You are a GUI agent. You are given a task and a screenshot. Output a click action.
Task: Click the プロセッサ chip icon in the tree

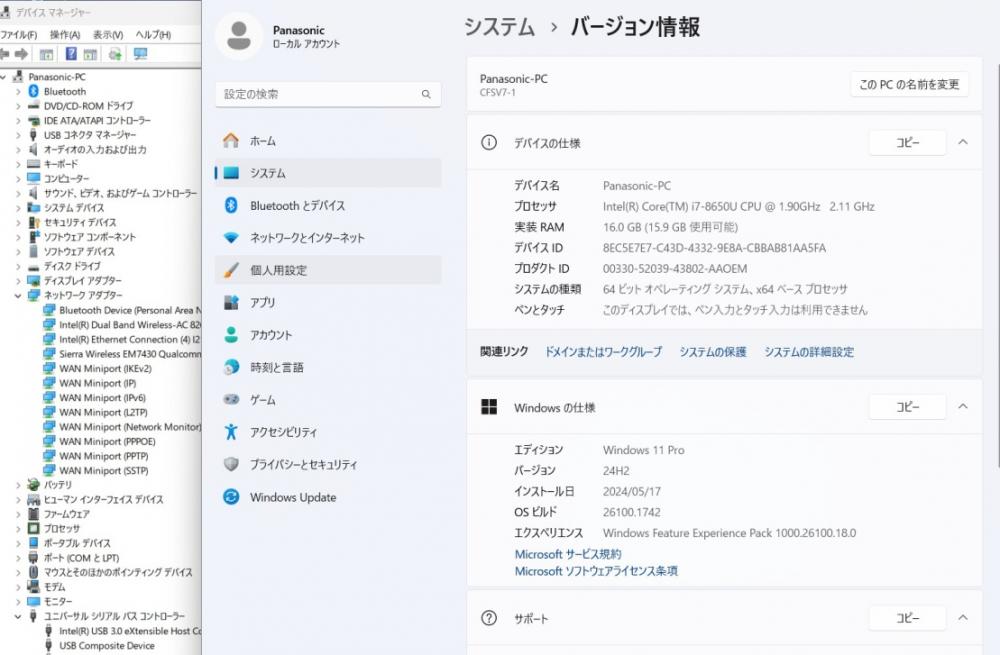pyautogui.click(x=34, y=528)
